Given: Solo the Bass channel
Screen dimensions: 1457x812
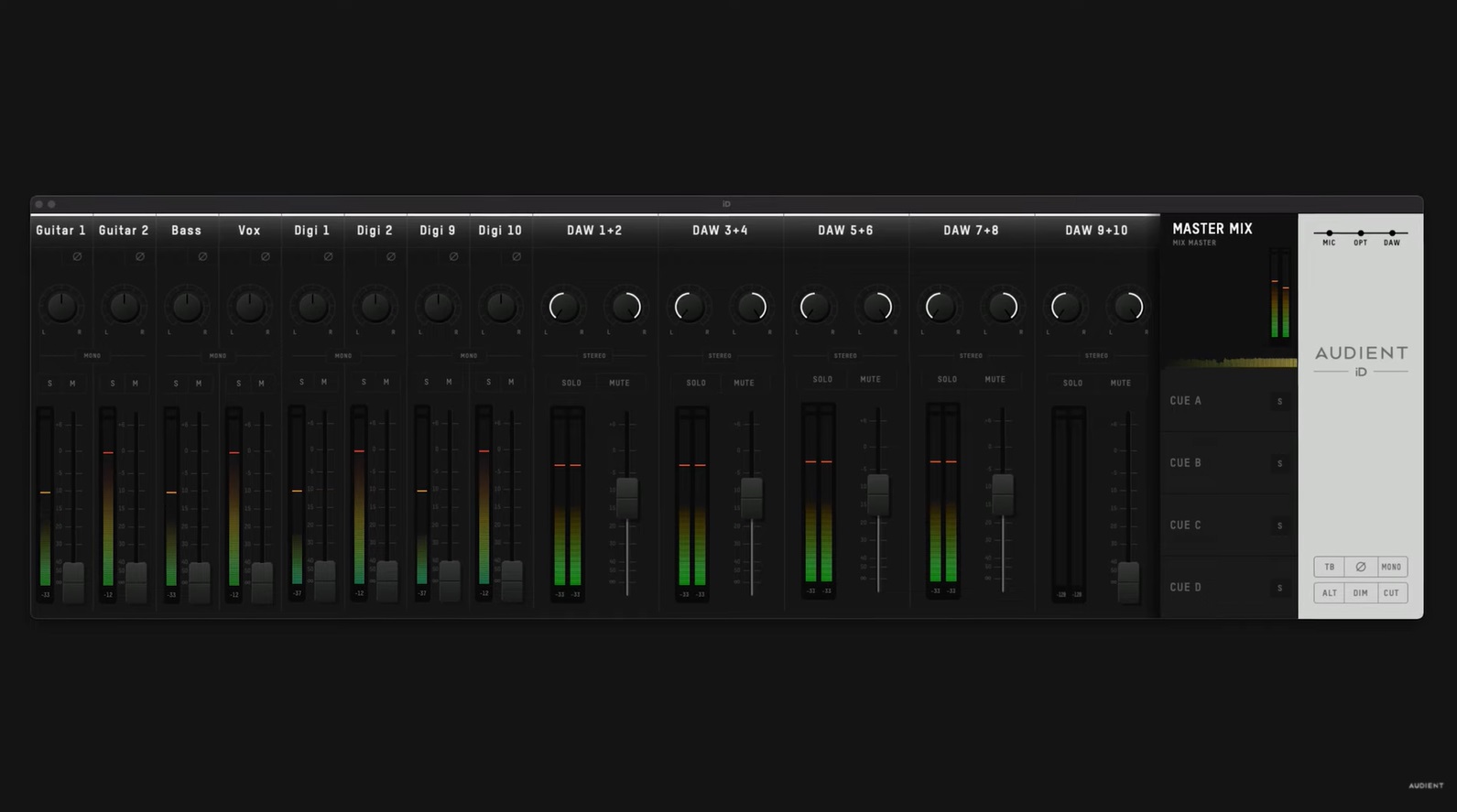Looking at the screenshot, I should pyautogui.click(x=176, y=384).
